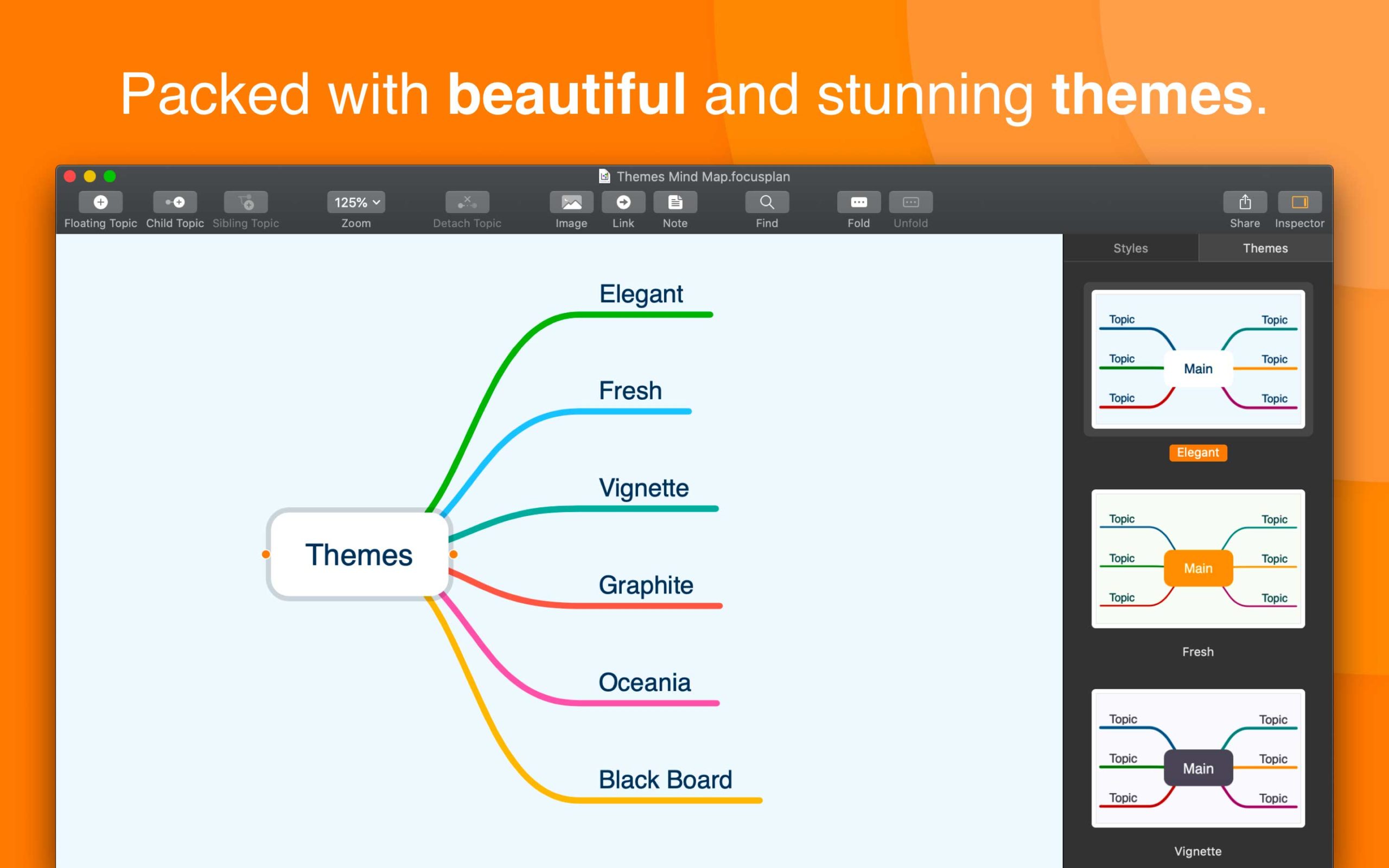Select the Themes tab
This screenshot has width=1389, height=868.
(1265, 248)
